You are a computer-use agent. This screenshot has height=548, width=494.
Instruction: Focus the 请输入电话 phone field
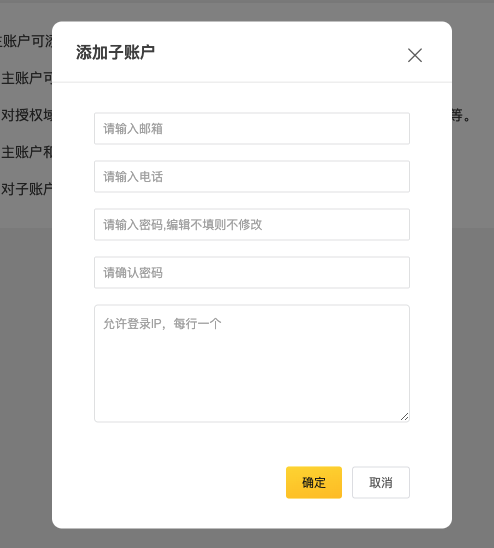252,176
